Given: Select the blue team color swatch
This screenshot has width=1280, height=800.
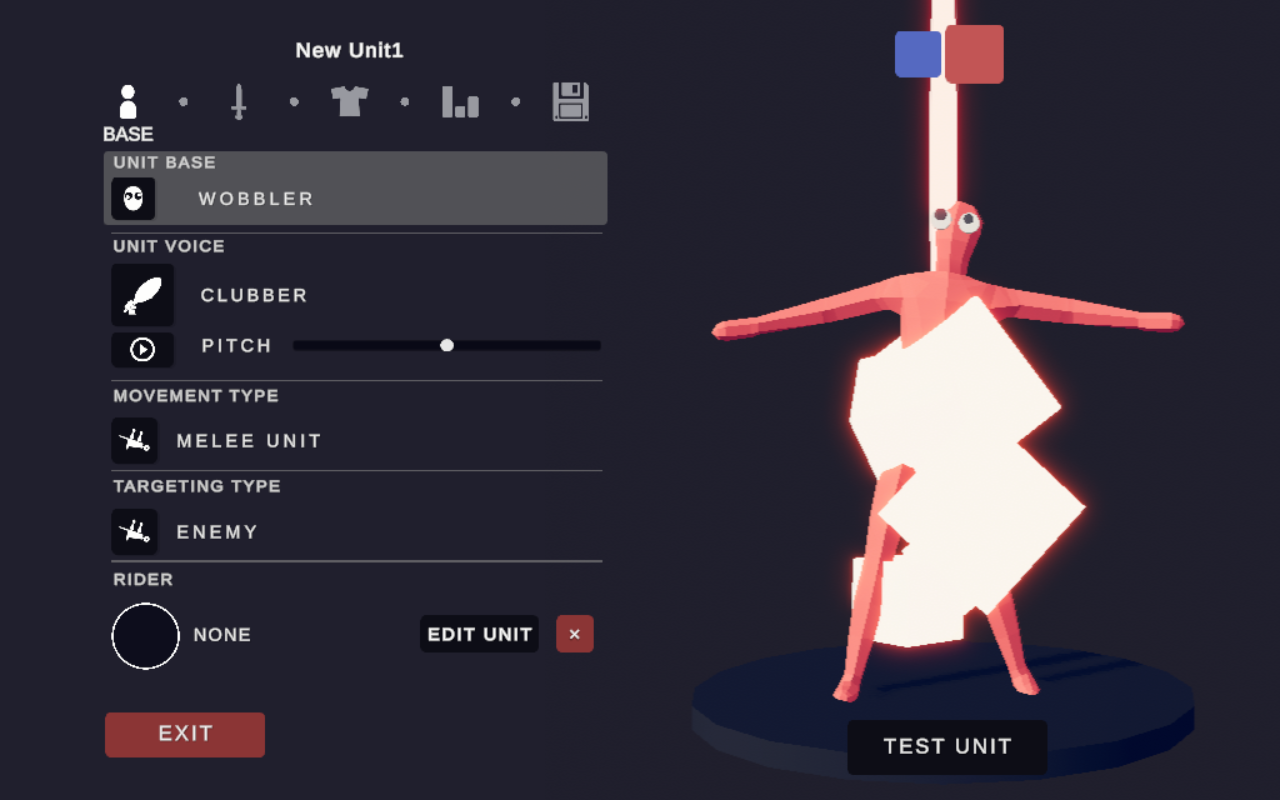Looking at the screenshot, I should click(917, 54).
